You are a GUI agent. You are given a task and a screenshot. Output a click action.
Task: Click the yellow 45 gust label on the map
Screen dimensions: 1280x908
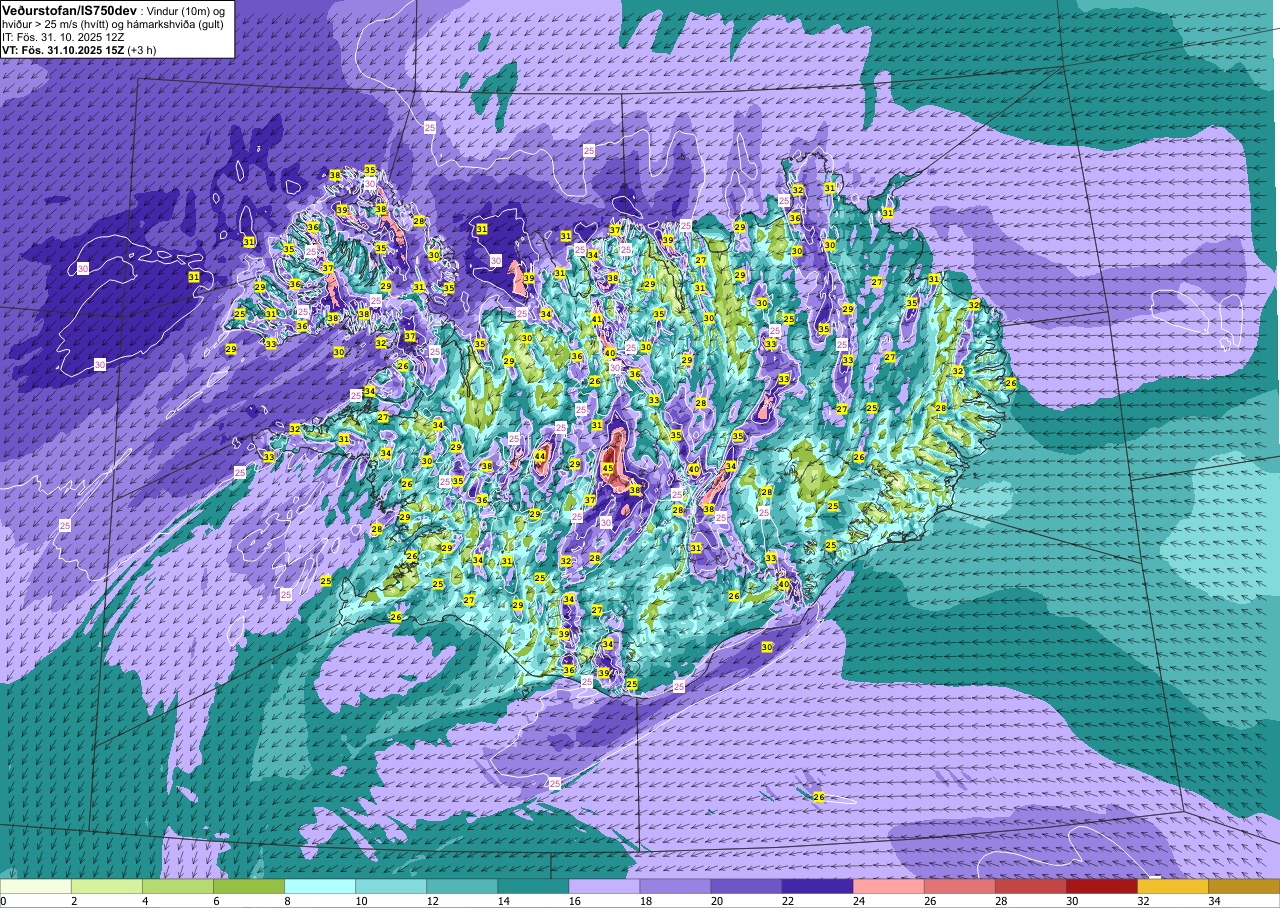point(607,468)
